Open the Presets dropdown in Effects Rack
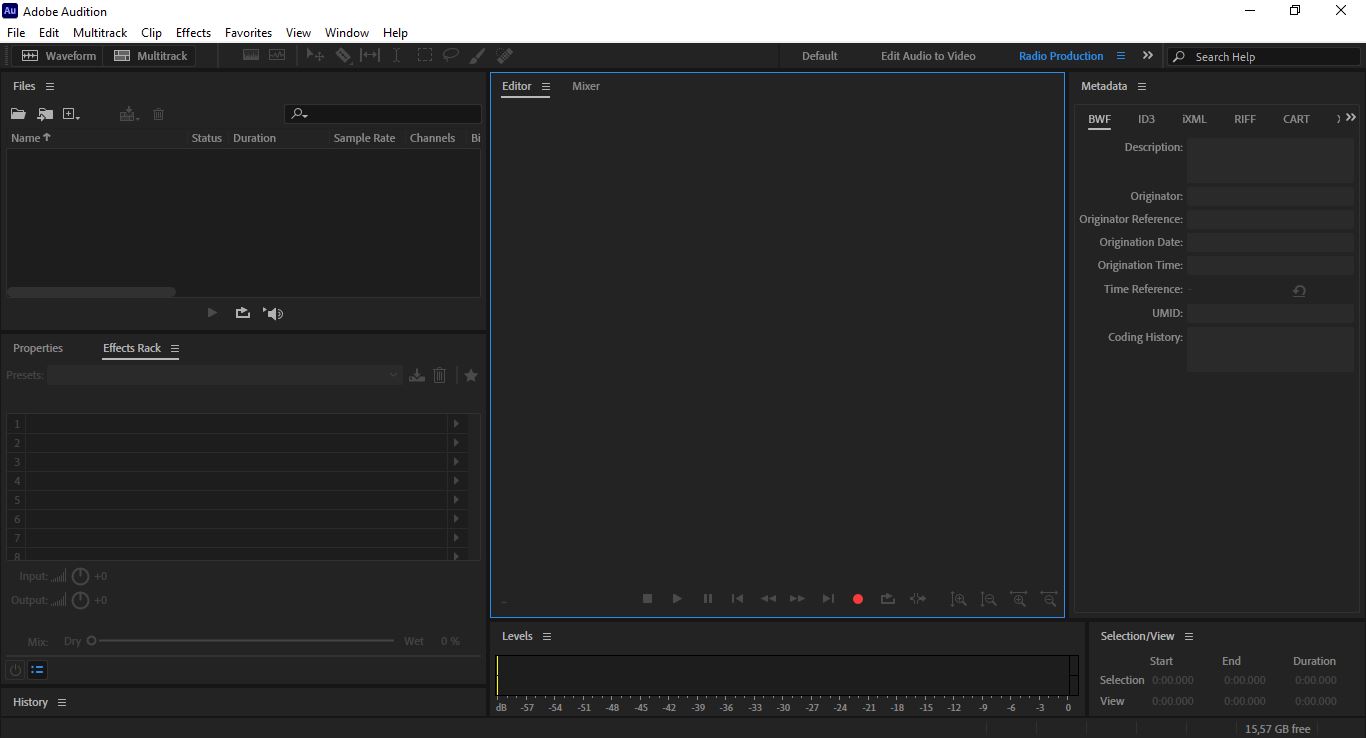Screen dimensions: 1366x738 pyautogui.click(x=224, y=375)
